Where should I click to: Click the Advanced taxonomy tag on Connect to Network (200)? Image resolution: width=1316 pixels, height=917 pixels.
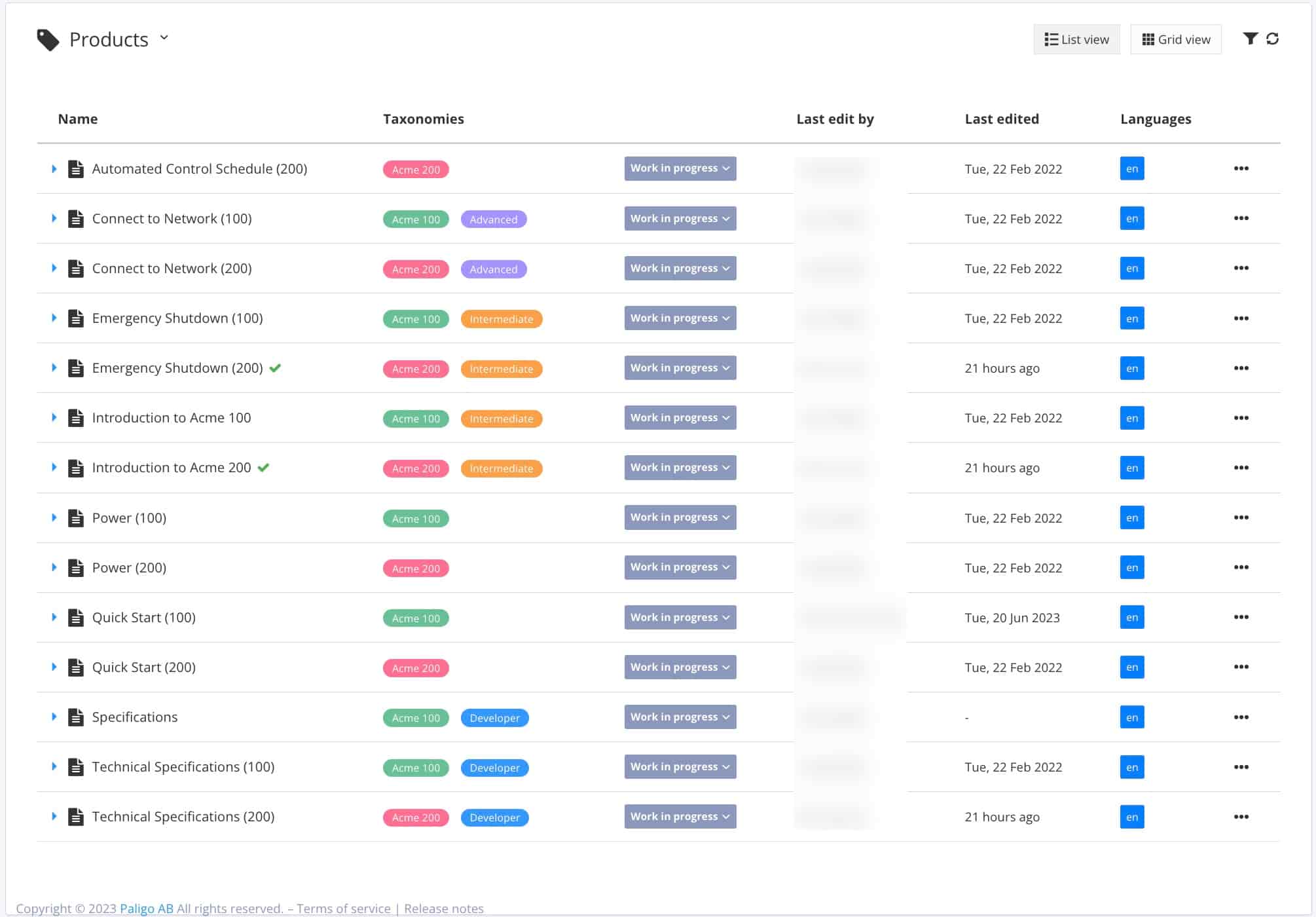click(x=493, y=269)
